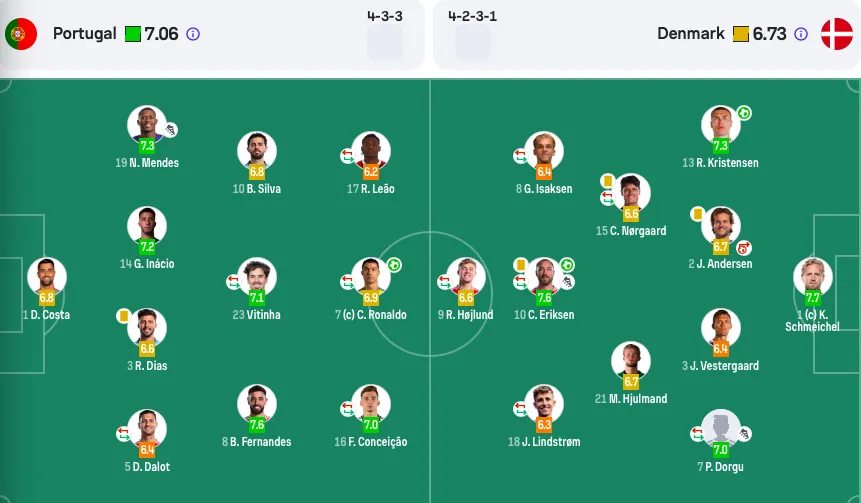The height and width of the screenshot is (503, 861).
Task: Click the Denmark flag icon
Action: (x=837, y=34)
